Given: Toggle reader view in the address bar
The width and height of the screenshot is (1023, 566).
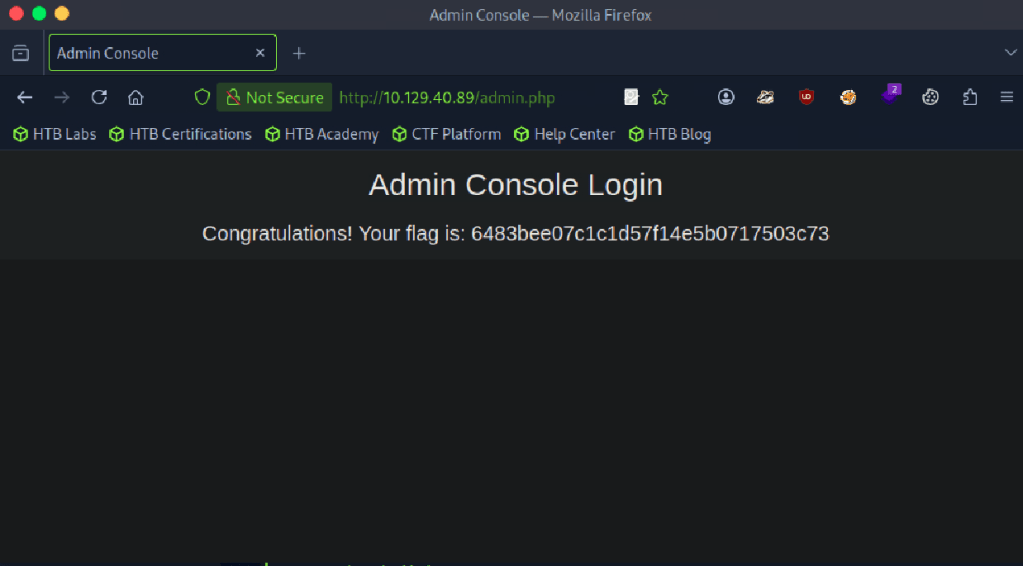Looking at the screenshot, I should click(632, 97).
